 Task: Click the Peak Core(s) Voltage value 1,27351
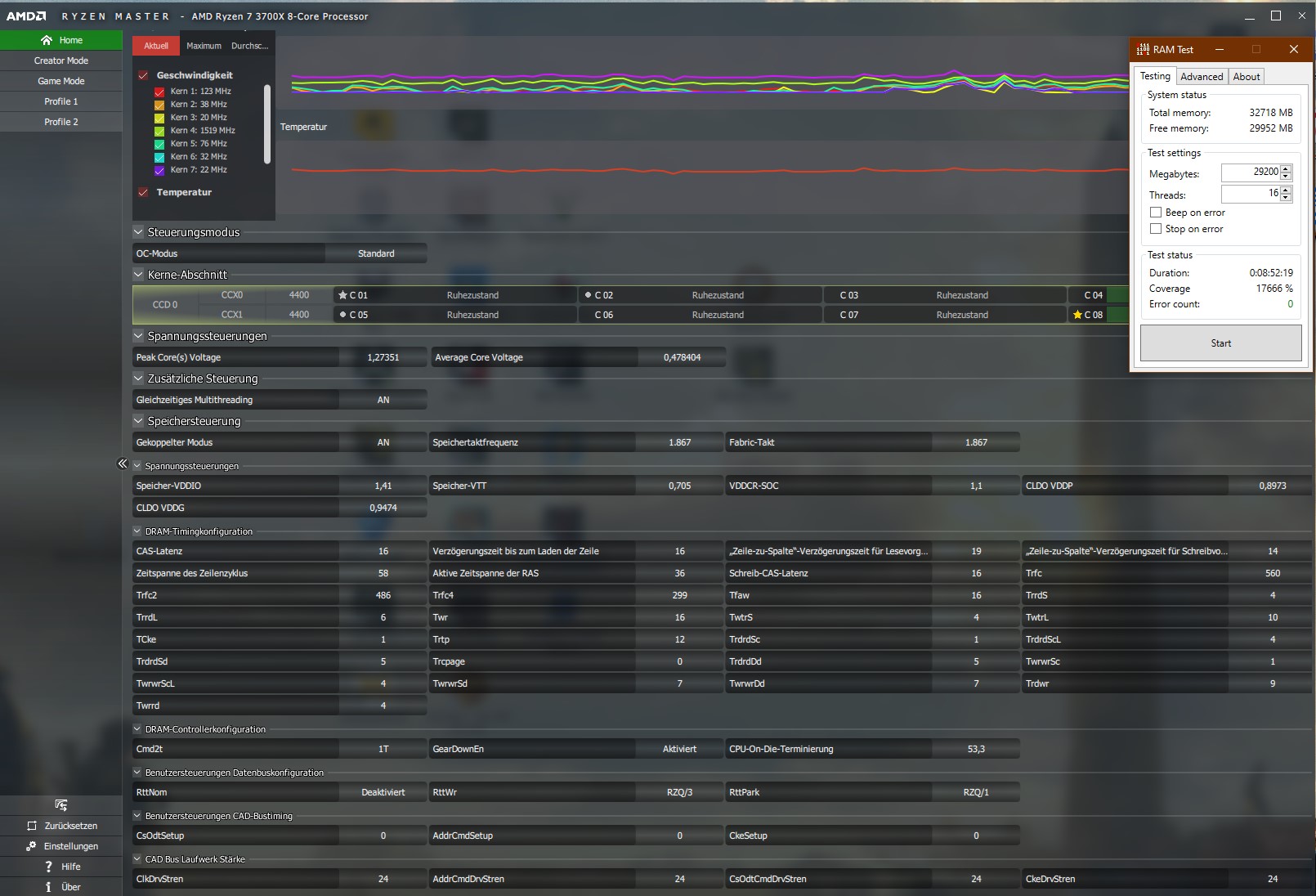(x=383, y=357)
